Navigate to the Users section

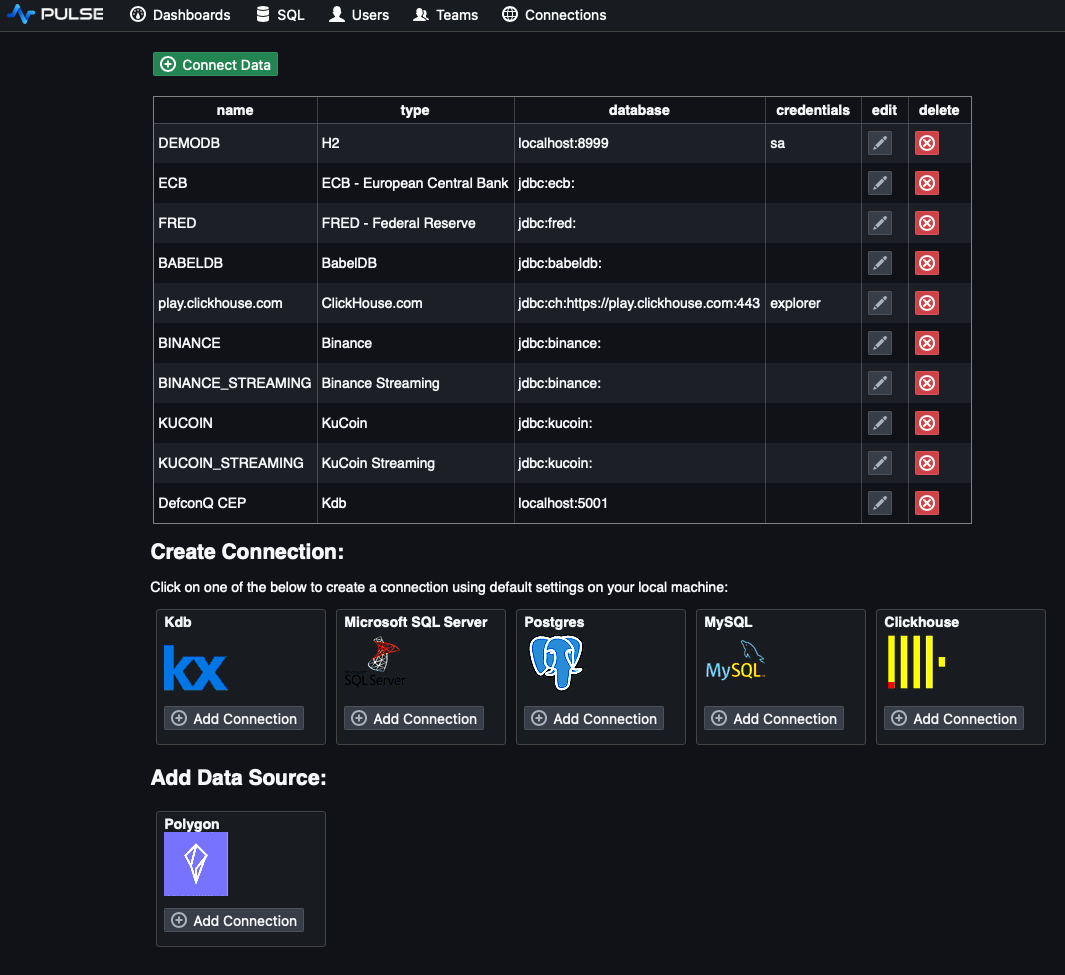pyautogui.click(x=358, y=15)
